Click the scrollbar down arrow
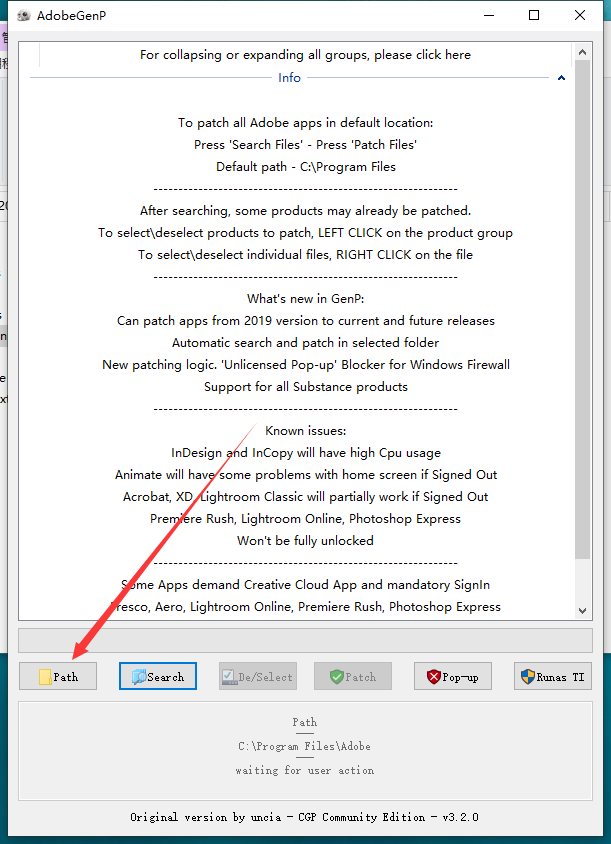This screenshot has width=611, height=844. point(582,610)
